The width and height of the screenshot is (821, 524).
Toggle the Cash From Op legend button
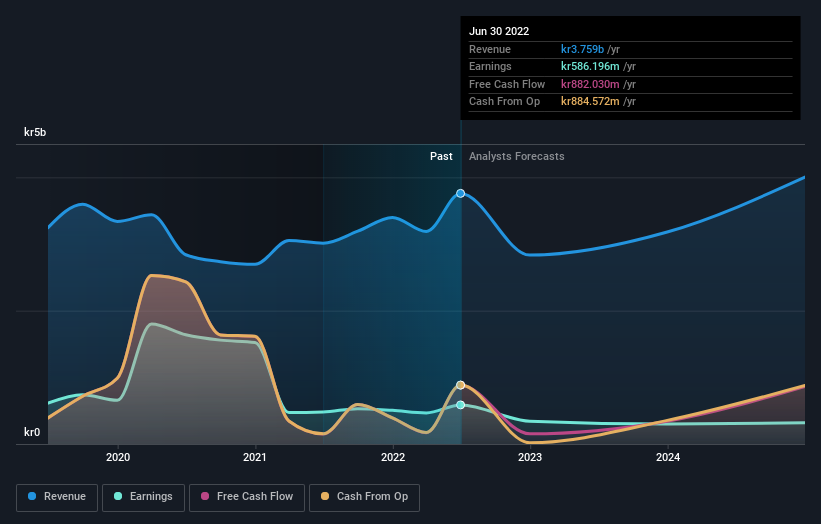click(364, 497)
